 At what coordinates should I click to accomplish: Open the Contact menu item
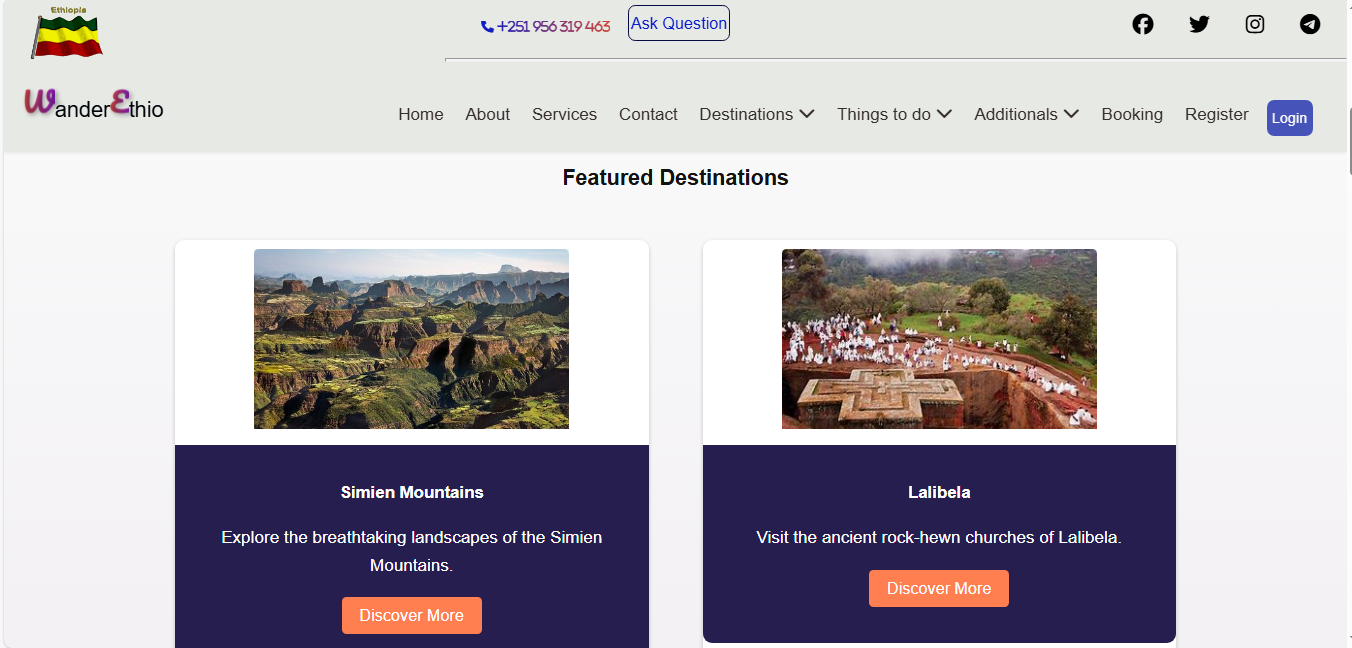648,114
